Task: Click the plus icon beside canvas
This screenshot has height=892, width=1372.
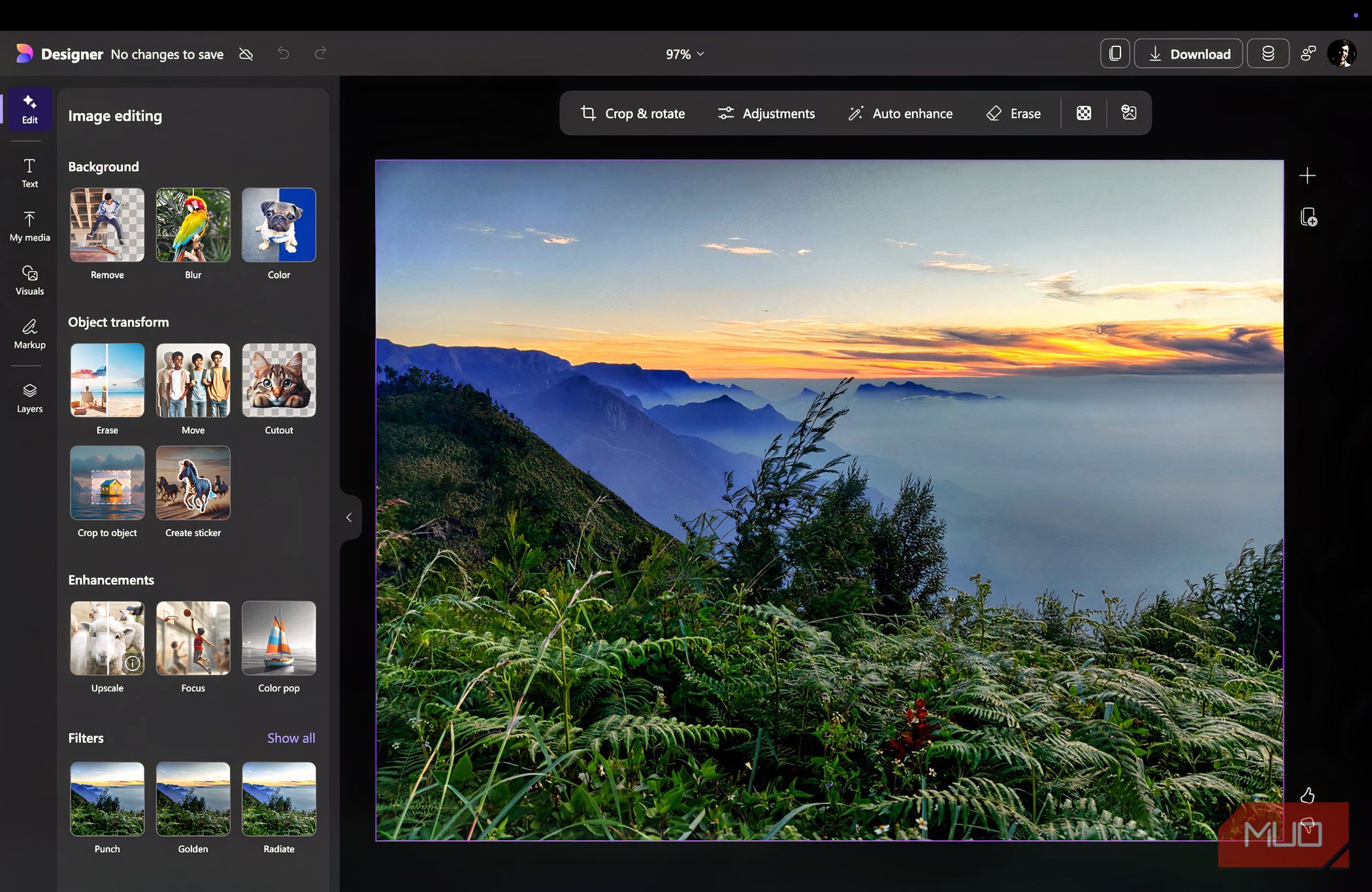Action: (1307, 176)
